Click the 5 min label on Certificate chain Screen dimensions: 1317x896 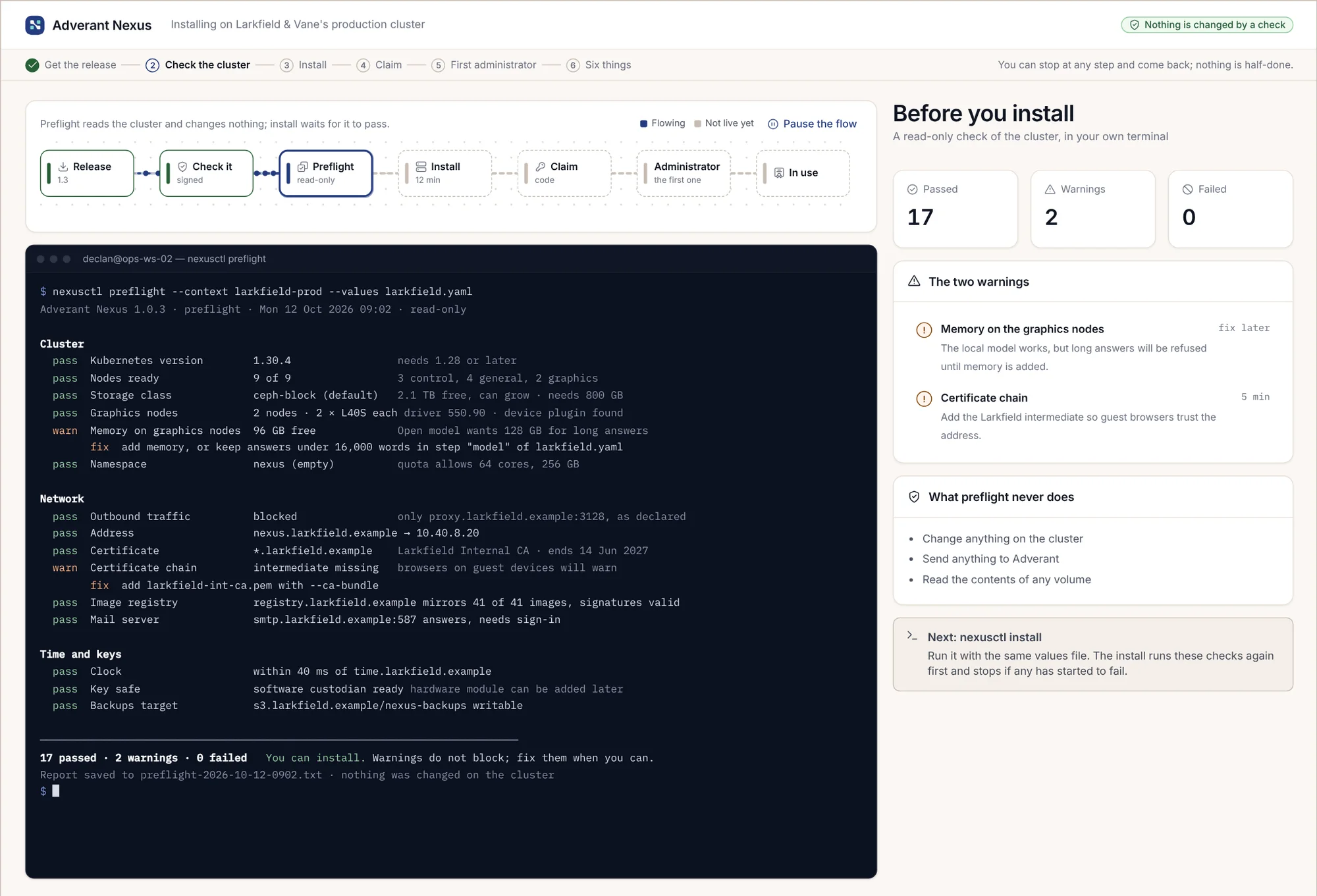click(1255, 397)
